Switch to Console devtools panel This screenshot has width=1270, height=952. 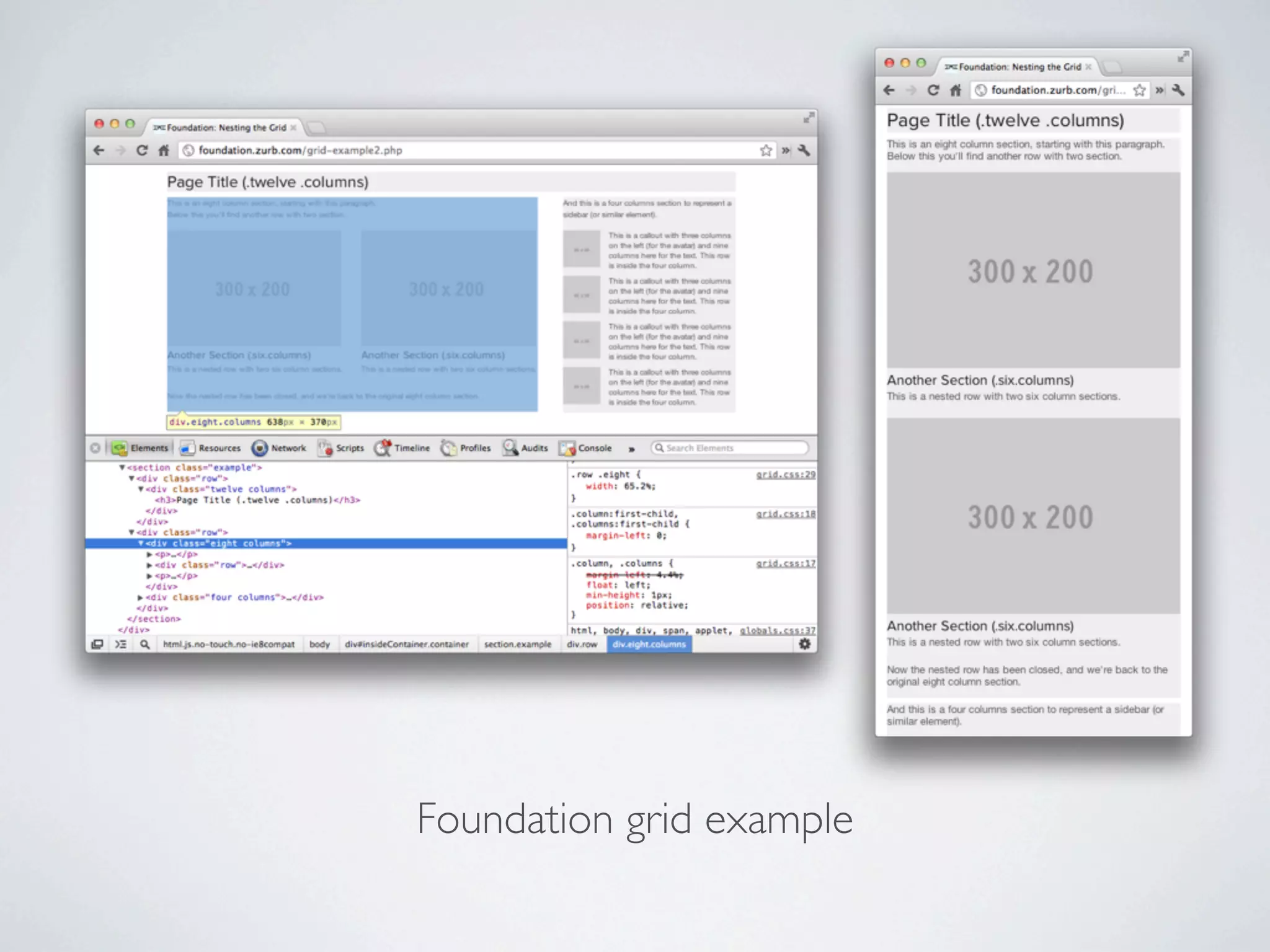[x=585, y=448]
